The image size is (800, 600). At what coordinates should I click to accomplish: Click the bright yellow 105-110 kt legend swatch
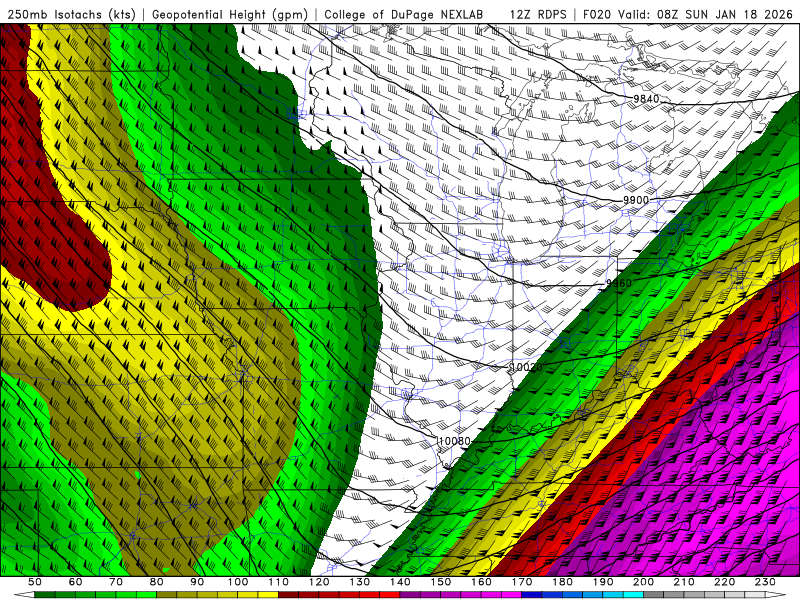(268, 595)
